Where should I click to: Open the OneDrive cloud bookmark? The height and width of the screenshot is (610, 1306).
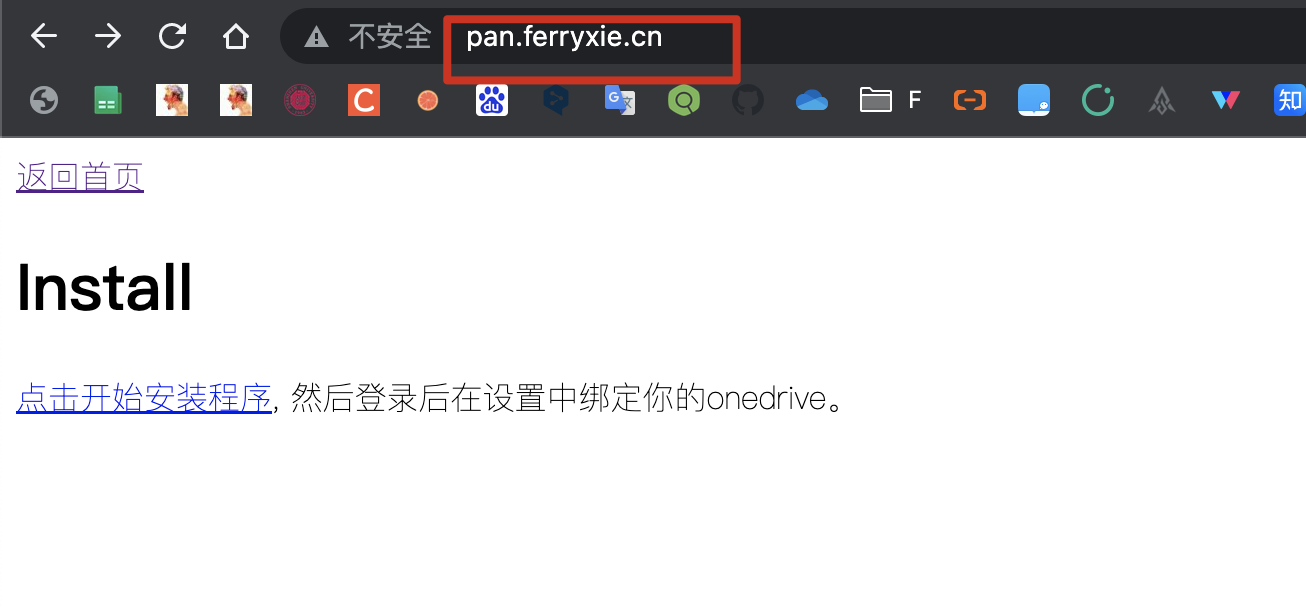click(x=812, y=100)
